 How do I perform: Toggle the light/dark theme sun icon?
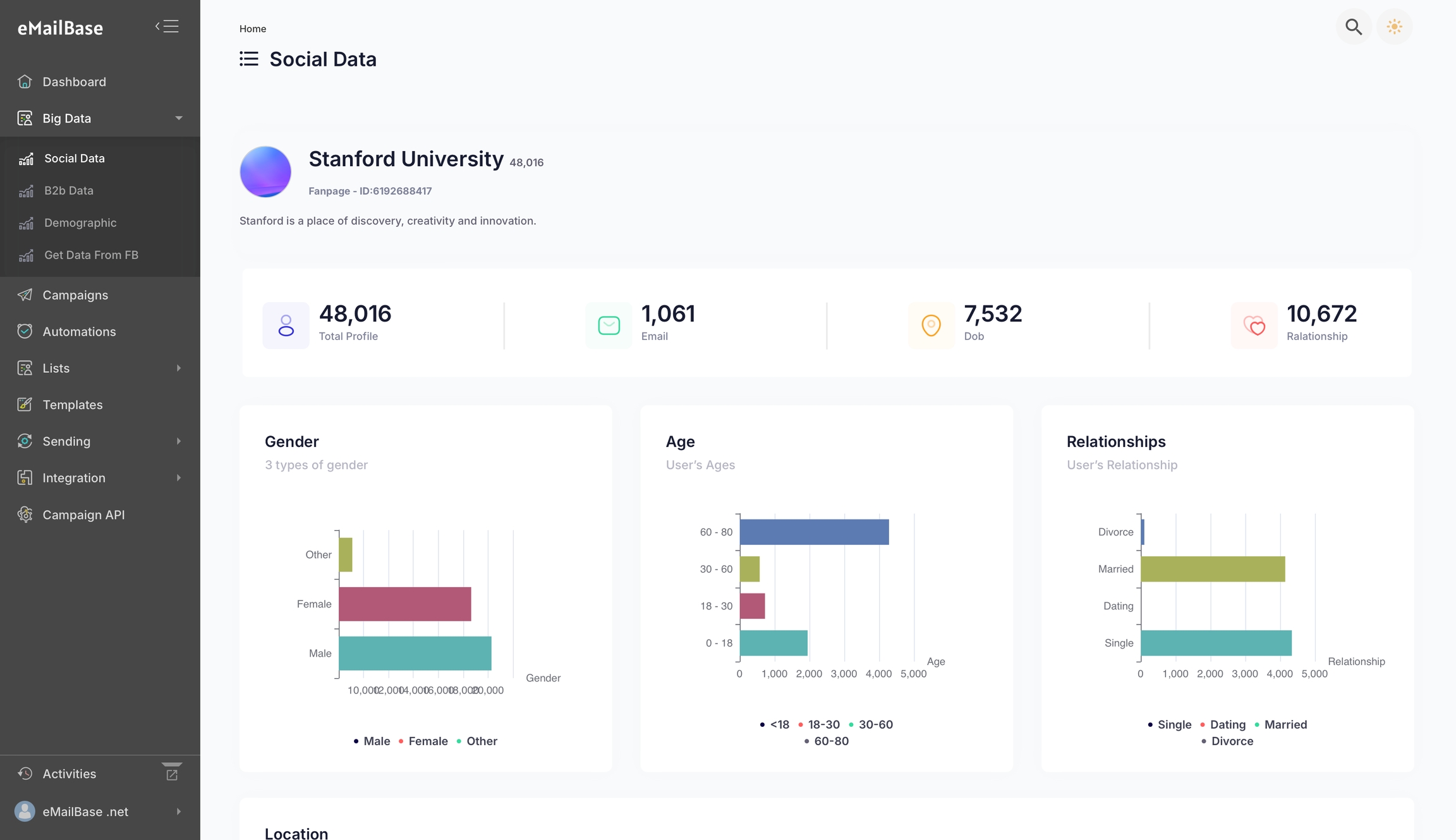click(x=1394, y=27)
